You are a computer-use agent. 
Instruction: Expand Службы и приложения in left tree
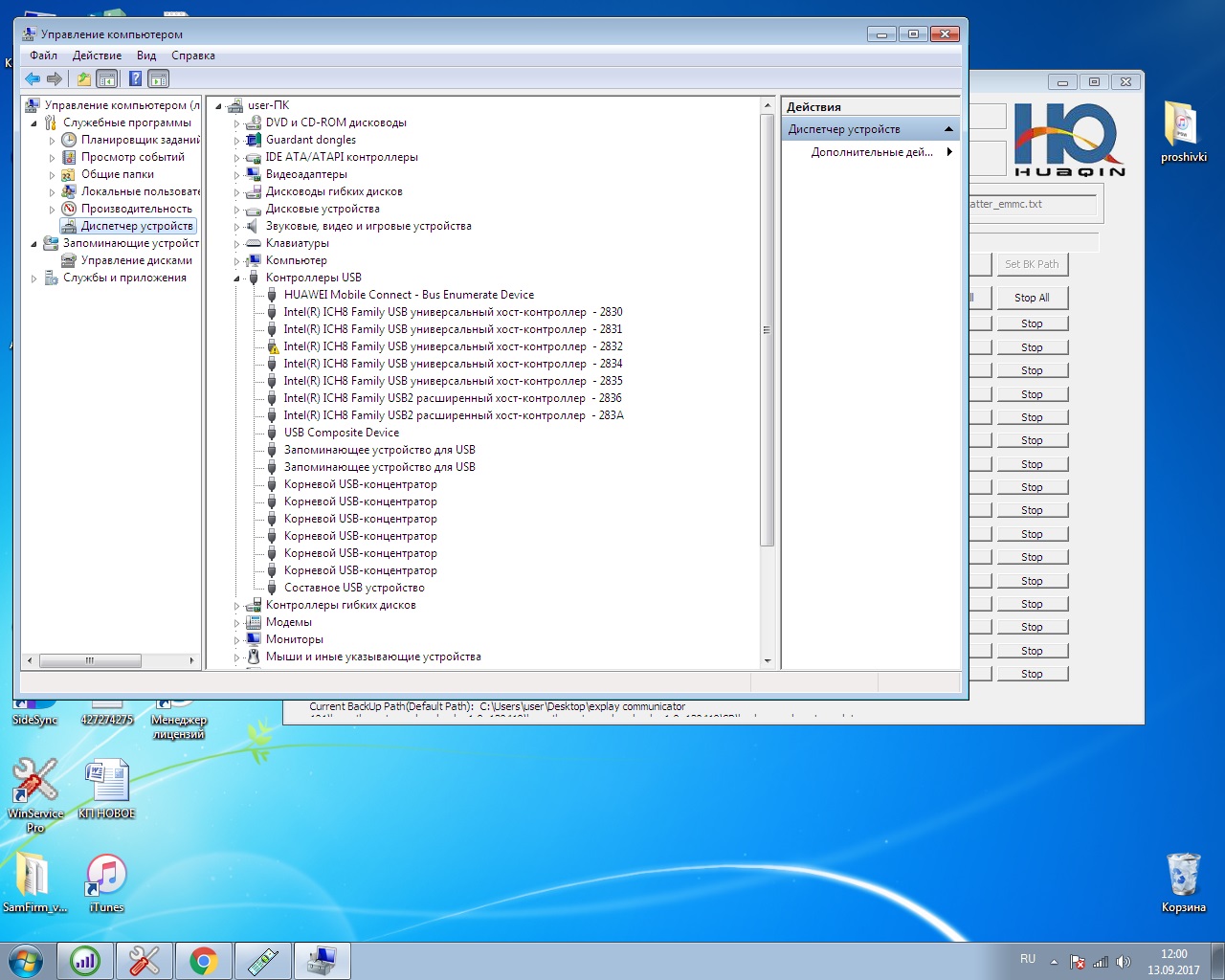click(34, 278)
